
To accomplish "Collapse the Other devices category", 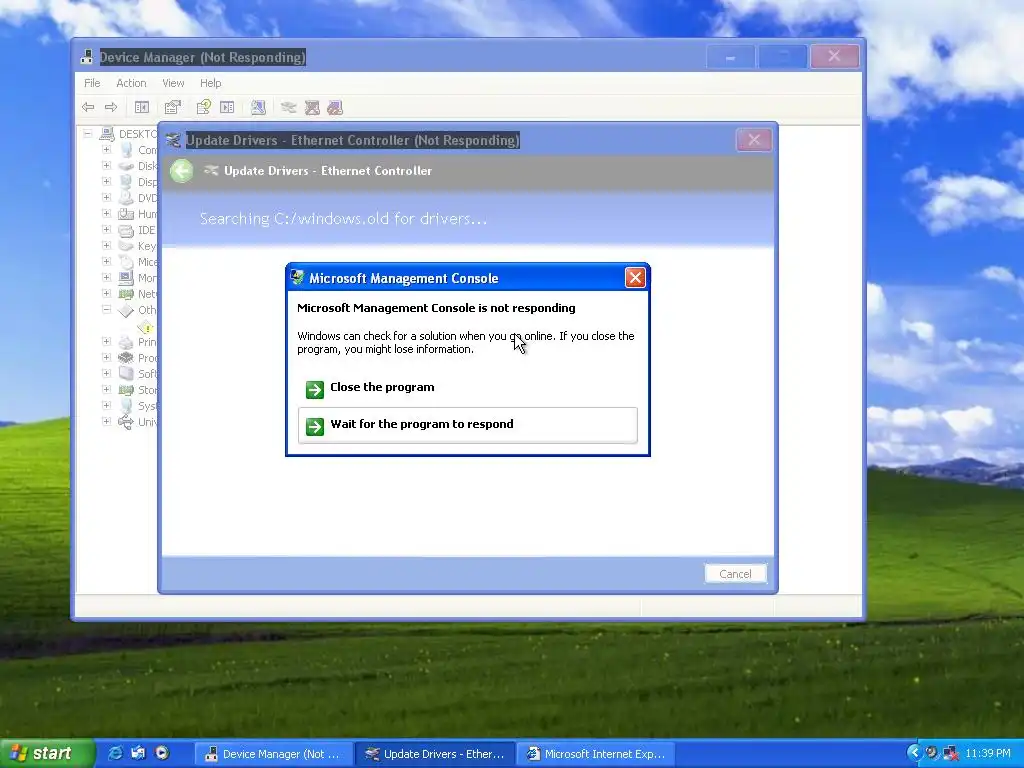I will 106,310.
